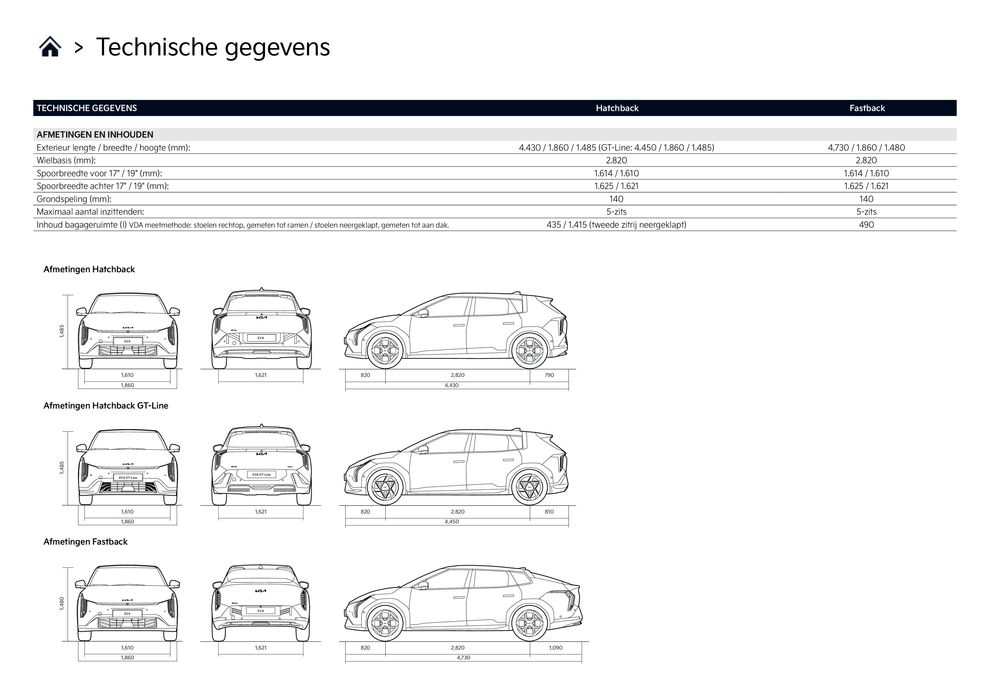The image size is (990, 700).
Task: Click the Hatchback side profile drawing
Action: (455, 330)
